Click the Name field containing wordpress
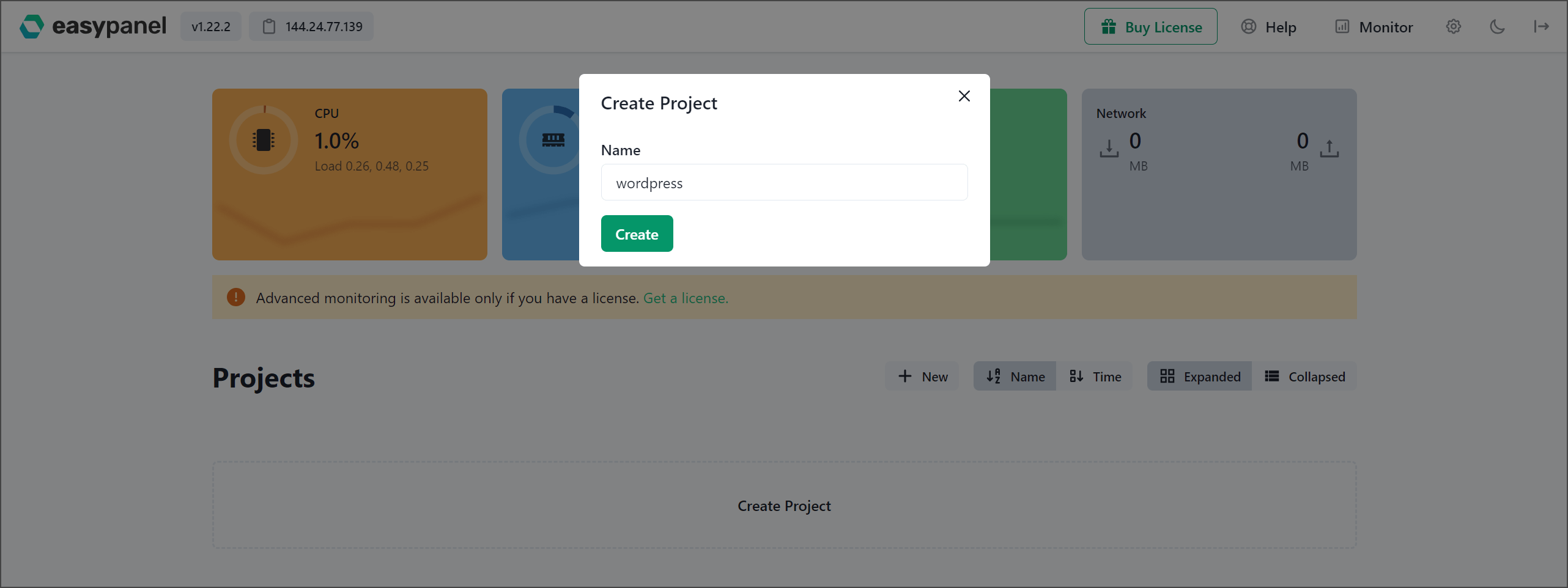The width and height of the screenshot is (1568, 588). 784,182
